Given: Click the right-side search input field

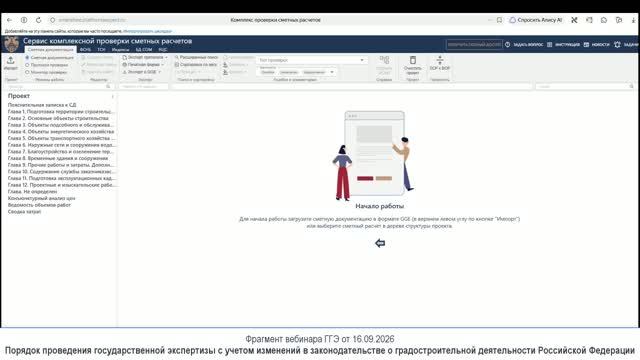Looking at the screenshot, I should pyautogui.click(x=585, y=87).
